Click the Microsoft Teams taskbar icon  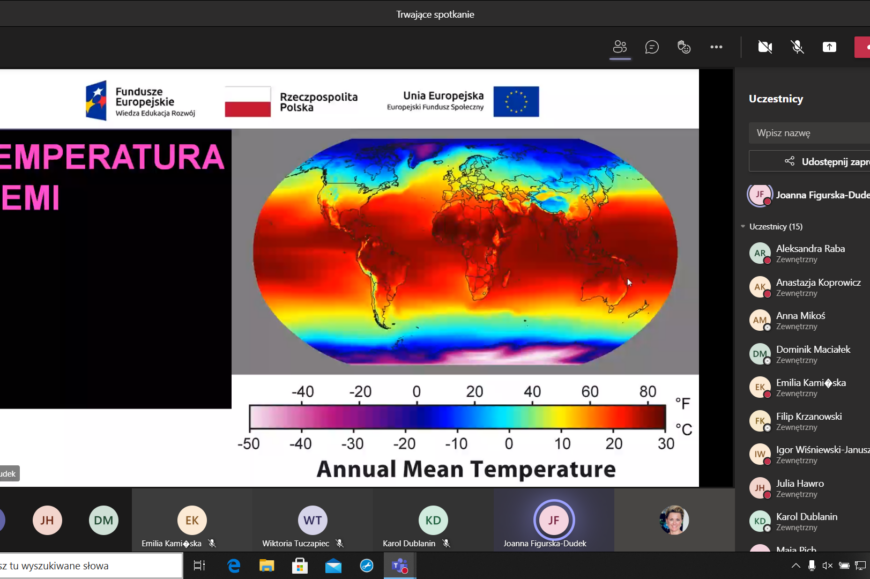(399, 566)
